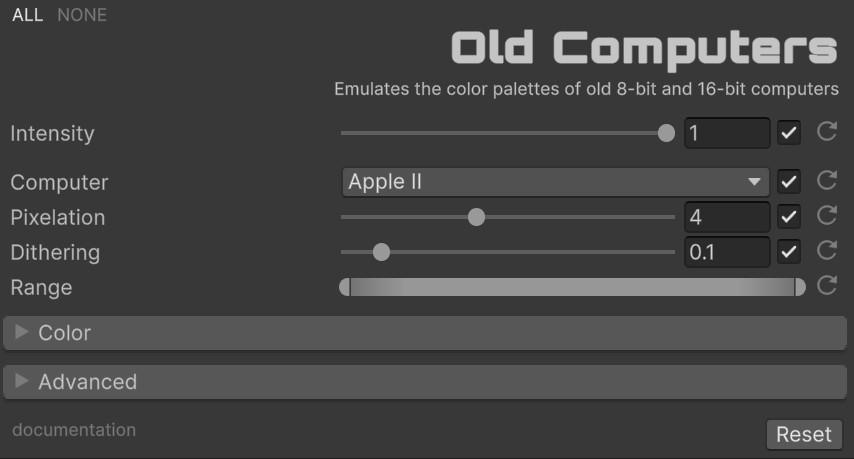Reset Intensity with its circular arrow icon

tap(826, 132)
